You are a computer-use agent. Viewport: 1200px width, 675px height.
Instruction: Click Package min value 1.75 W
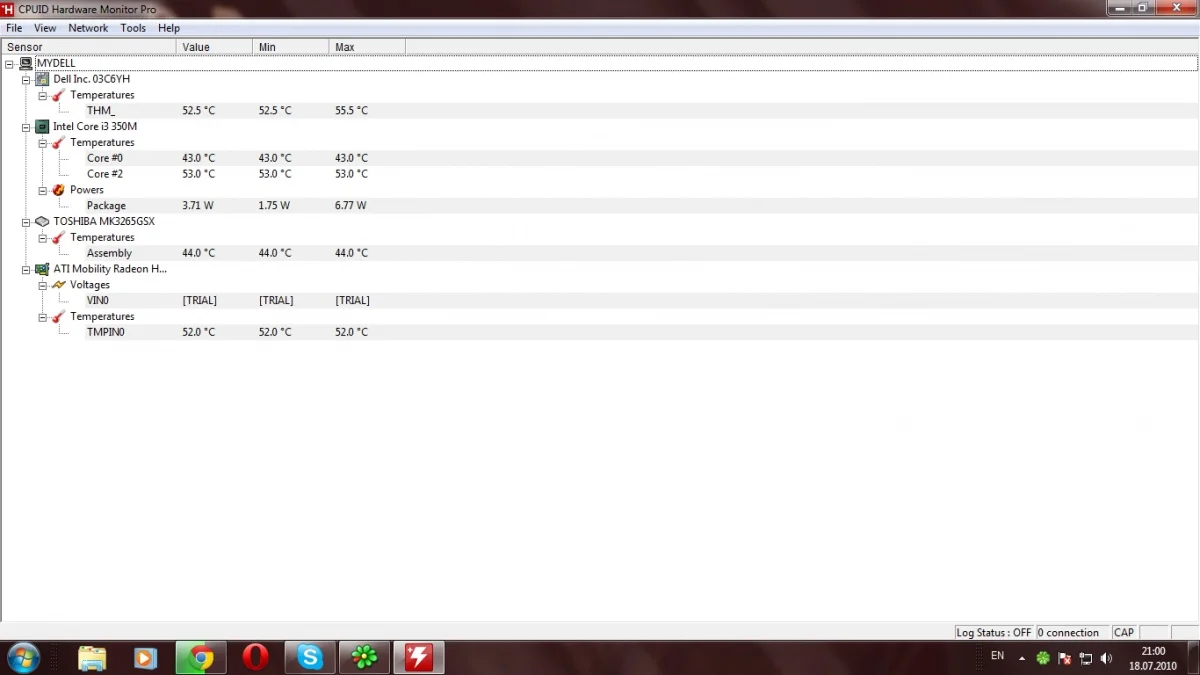pyautogui.click(x=274, y=206)
